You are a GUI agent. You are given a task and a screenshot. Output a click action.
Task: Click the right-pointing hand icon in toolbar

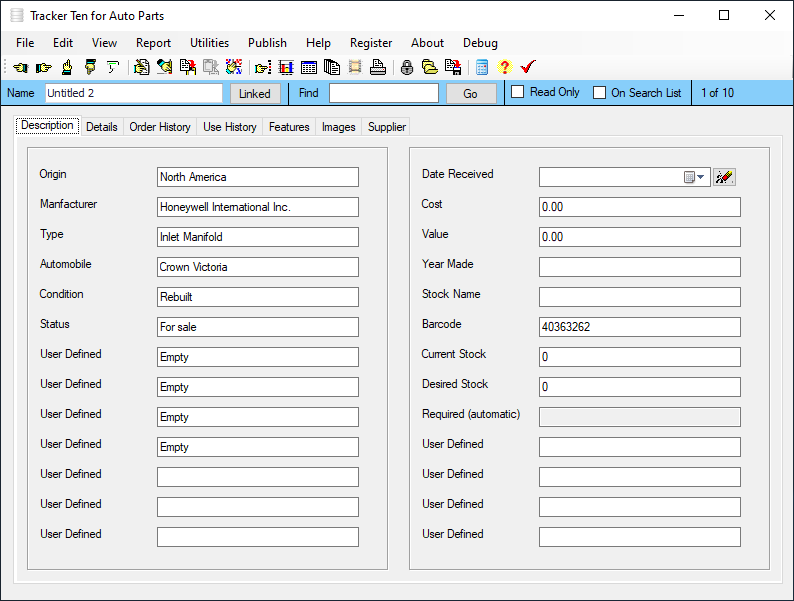coord(43,68)
